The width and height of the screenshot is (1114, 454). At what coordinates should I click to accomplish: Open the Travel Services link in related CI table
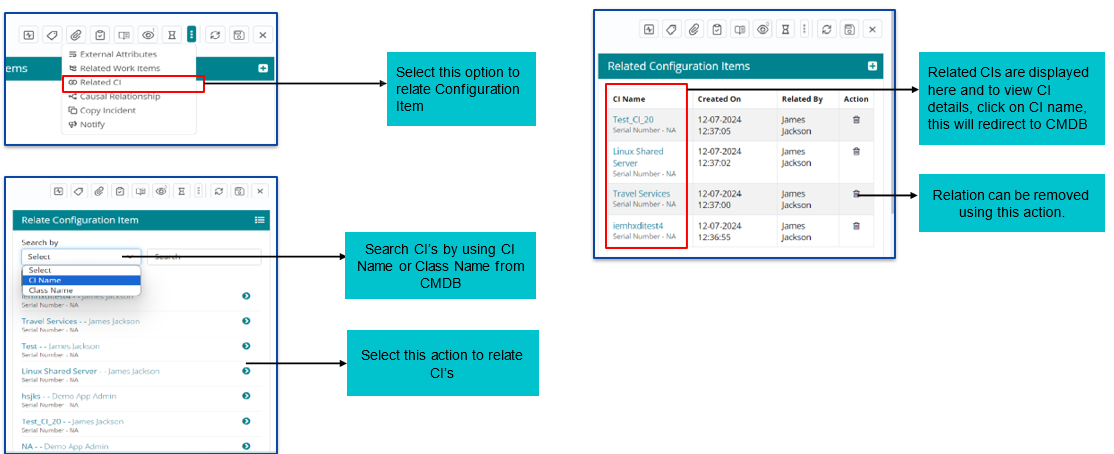click(641, 193)
